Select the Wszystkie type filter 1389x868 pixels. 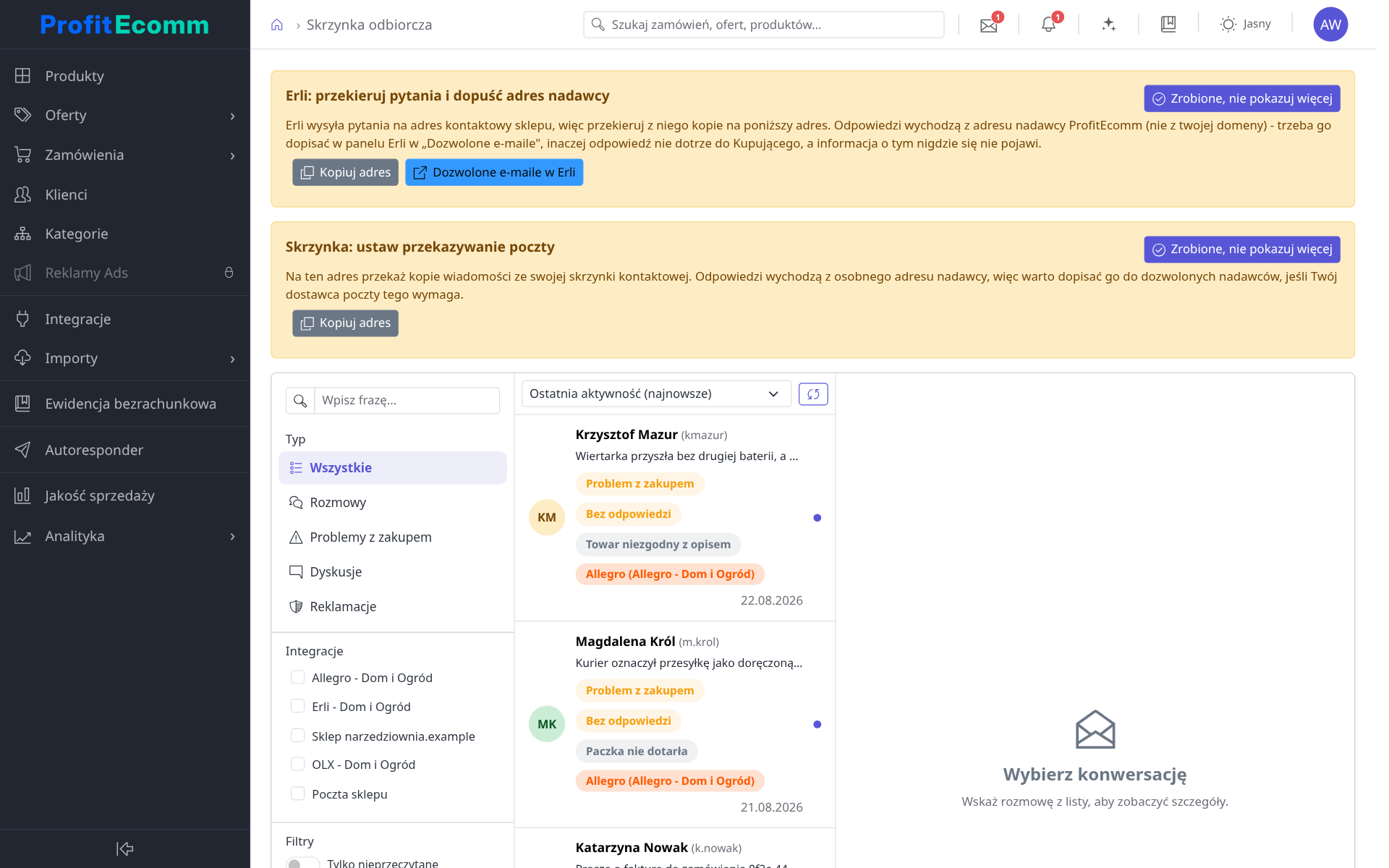pyautogui.click(x=392, y=468)
